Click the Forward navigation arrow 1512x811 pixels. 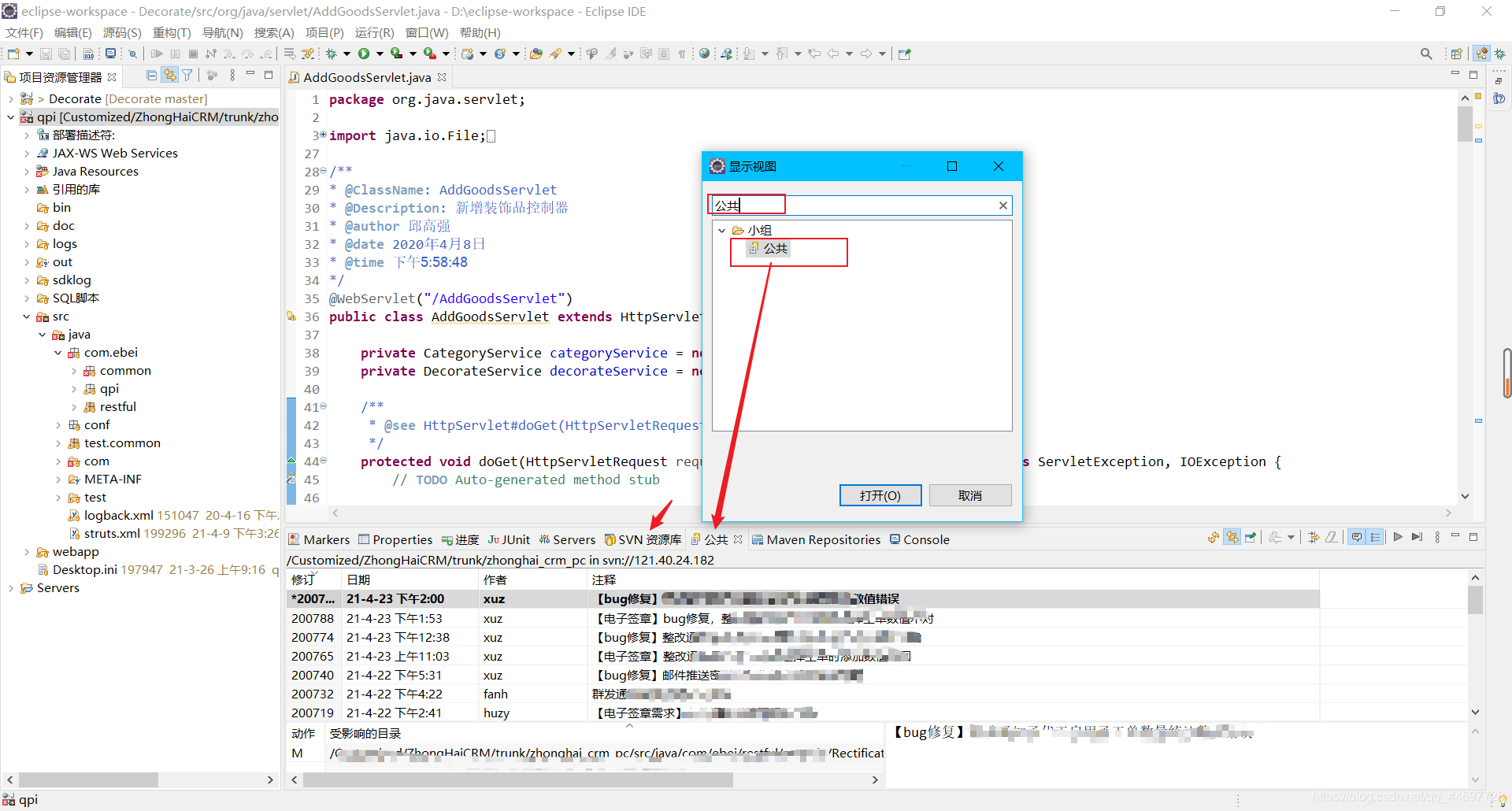[x=866, y=54]
